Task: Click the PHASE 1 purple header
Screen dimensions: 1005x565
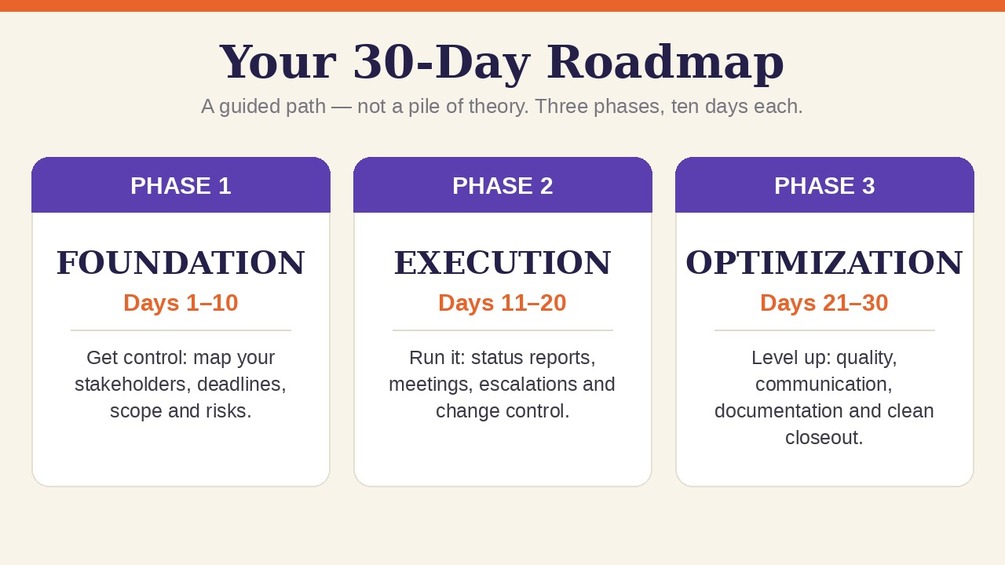Action: coord(181,185)
